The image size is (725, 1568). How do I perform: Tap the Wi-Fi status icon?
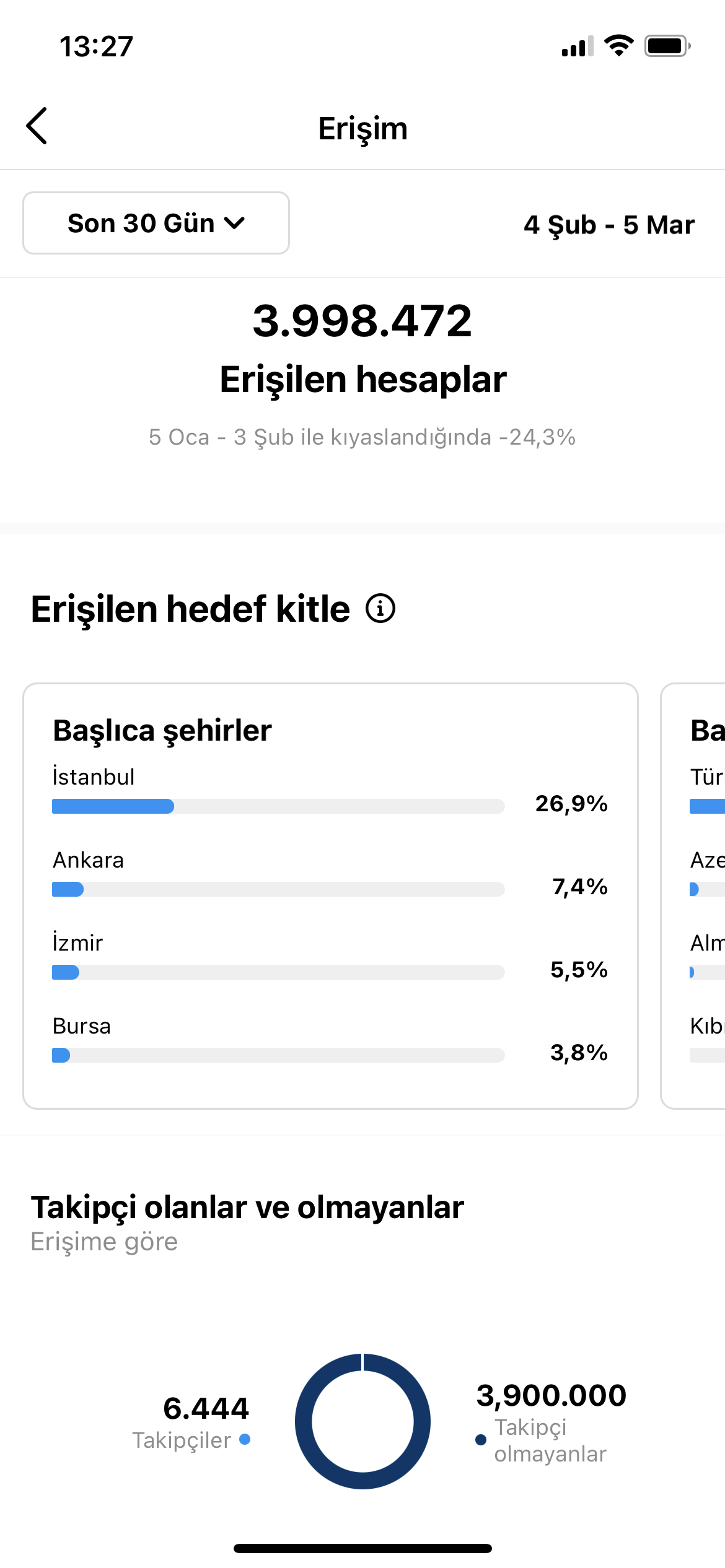(x=618, y=46)
